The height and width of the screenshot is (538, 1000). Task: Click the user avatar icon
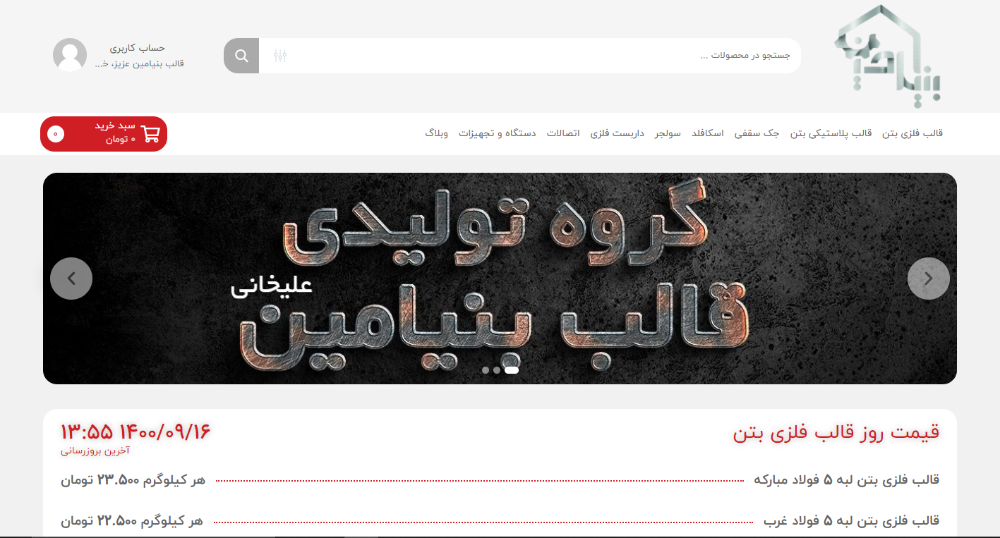70,55
